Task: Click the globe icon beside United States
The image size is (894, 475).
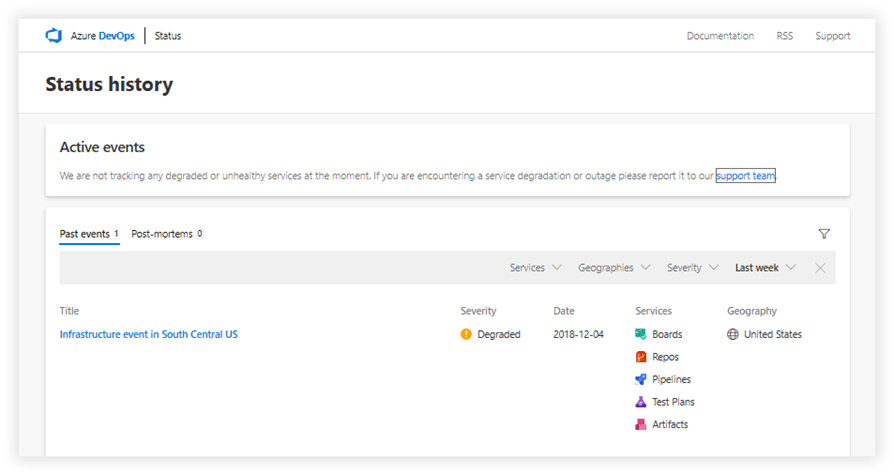Action: click(733, 335)
